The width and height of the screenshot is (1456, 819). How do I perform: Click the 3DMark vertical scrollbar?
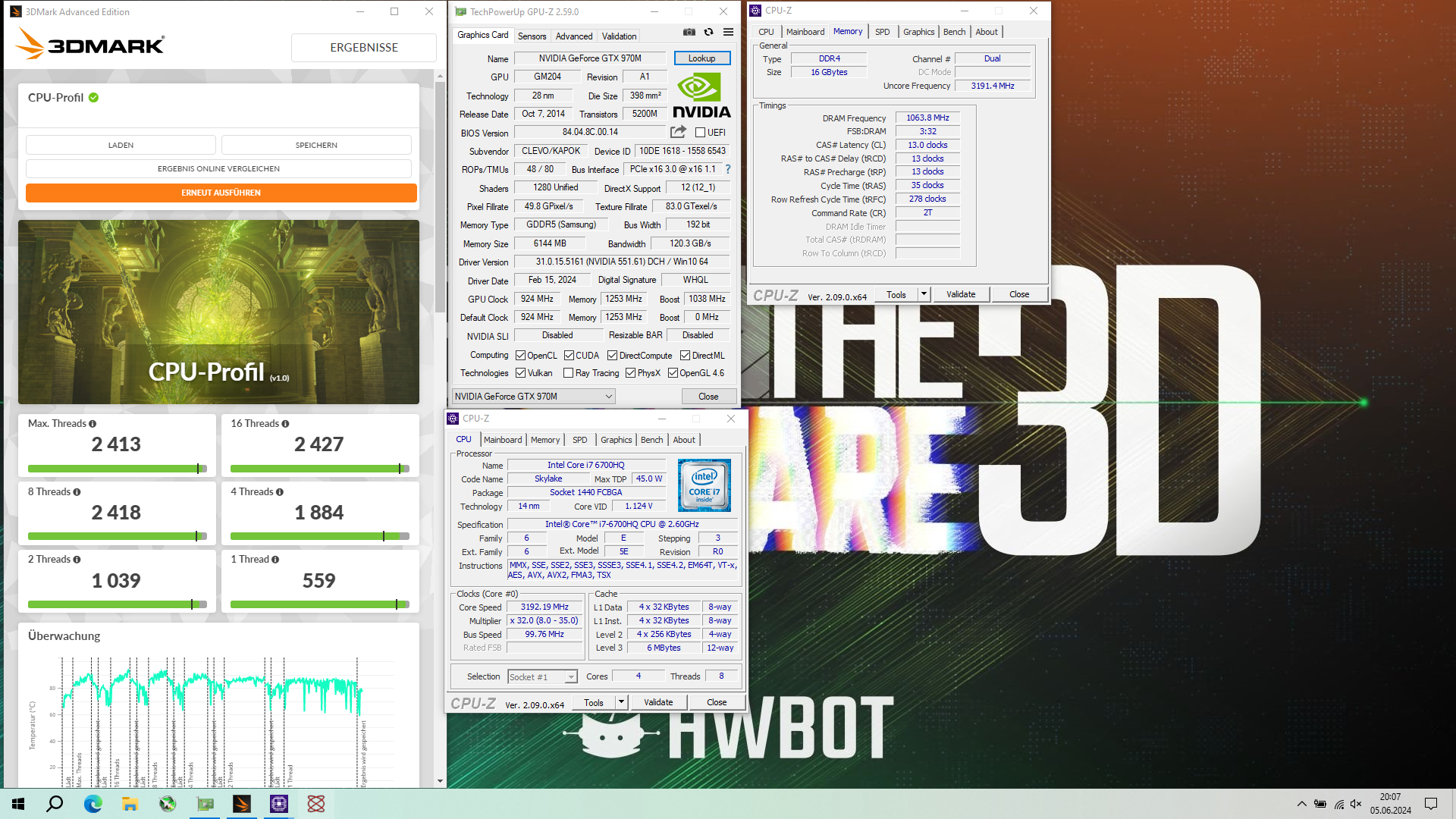[x=440, y=197]
